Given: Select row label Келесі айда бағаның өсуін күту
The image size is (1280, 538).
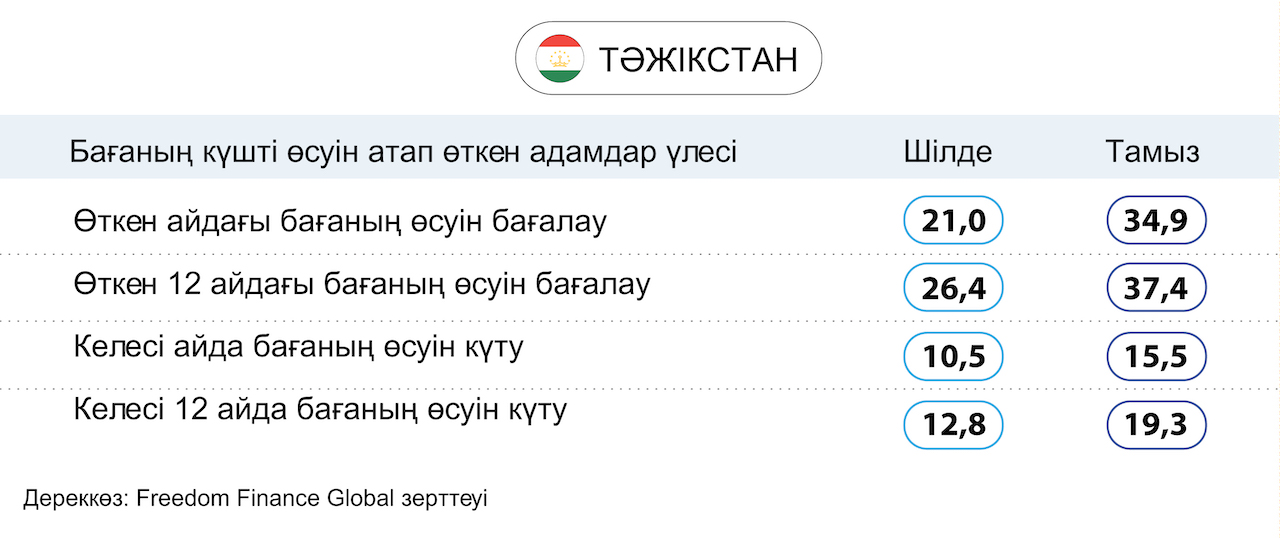Looking at the screenshot, I should [x=299, y=349].
